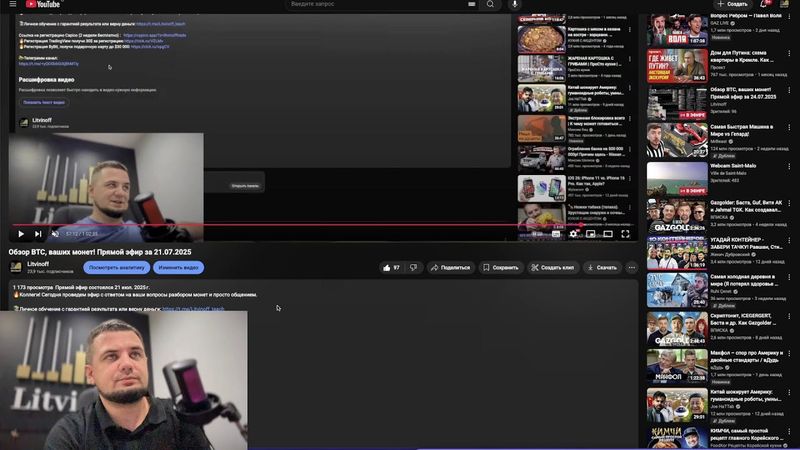Play the video in the player
The width and height of the screenshot is (800, 450).
pos(21,234)
